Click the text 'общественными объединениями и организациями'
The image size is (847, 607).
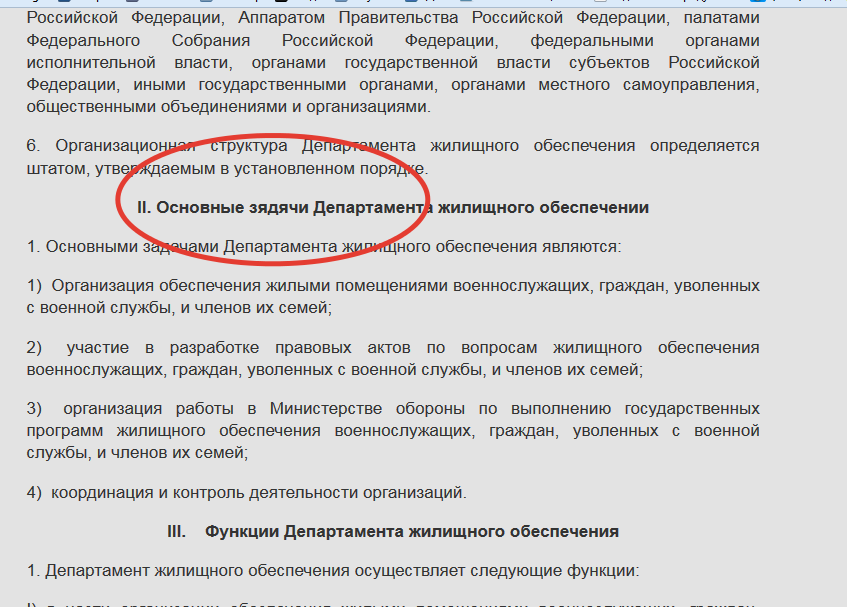[228, 106]
